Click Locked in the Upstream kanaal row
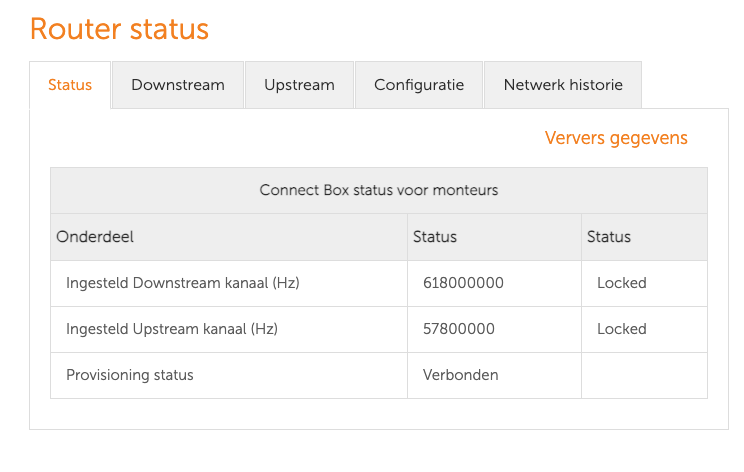Viewport: 744px width, 472px height. coord(622,329)
